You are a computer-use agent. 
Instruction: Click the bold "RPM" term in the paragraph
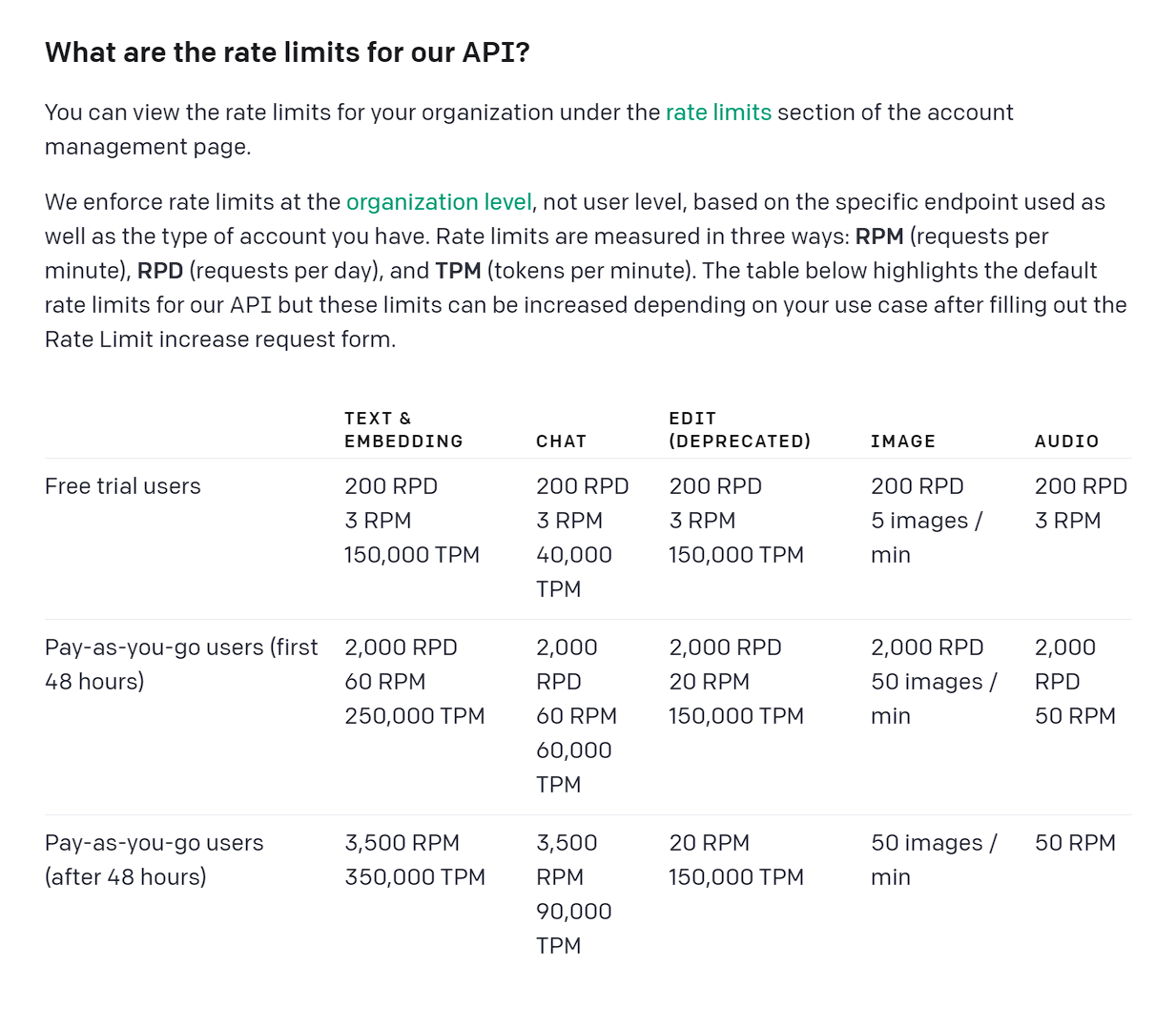point(879,236)
